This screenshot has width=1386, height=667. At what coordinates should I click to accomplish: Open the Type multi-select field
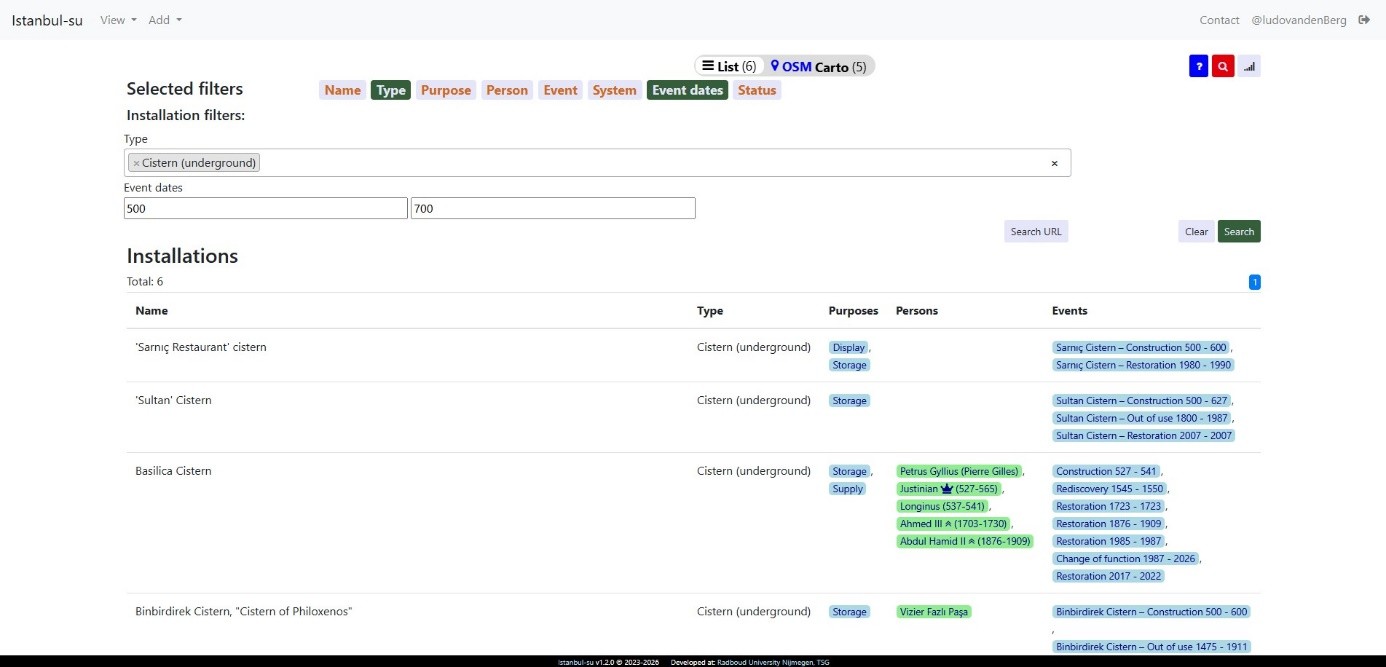(x=597, y=163)
